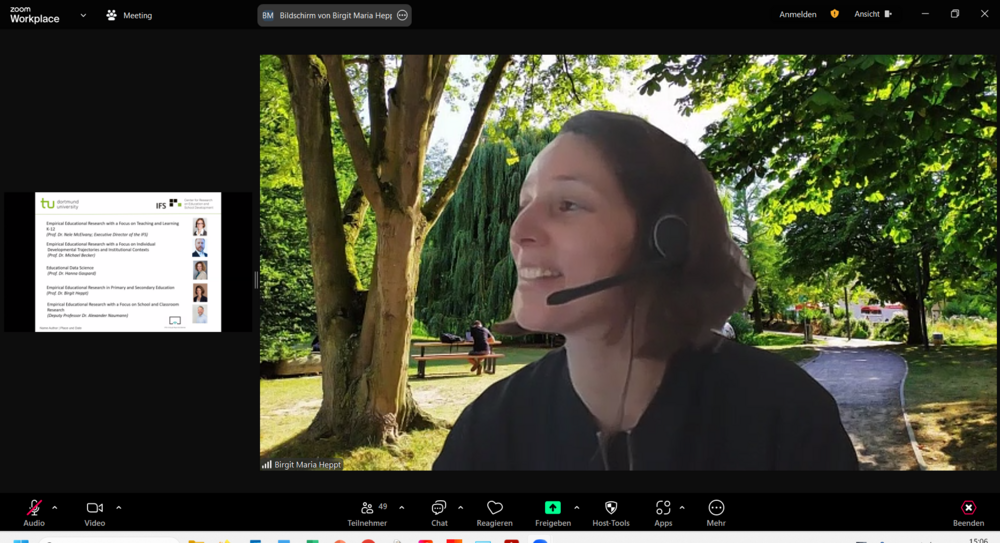This screenshot has height=543, width=1000.
Task: Open the Ansicht view menu
Action: [872, 14]
